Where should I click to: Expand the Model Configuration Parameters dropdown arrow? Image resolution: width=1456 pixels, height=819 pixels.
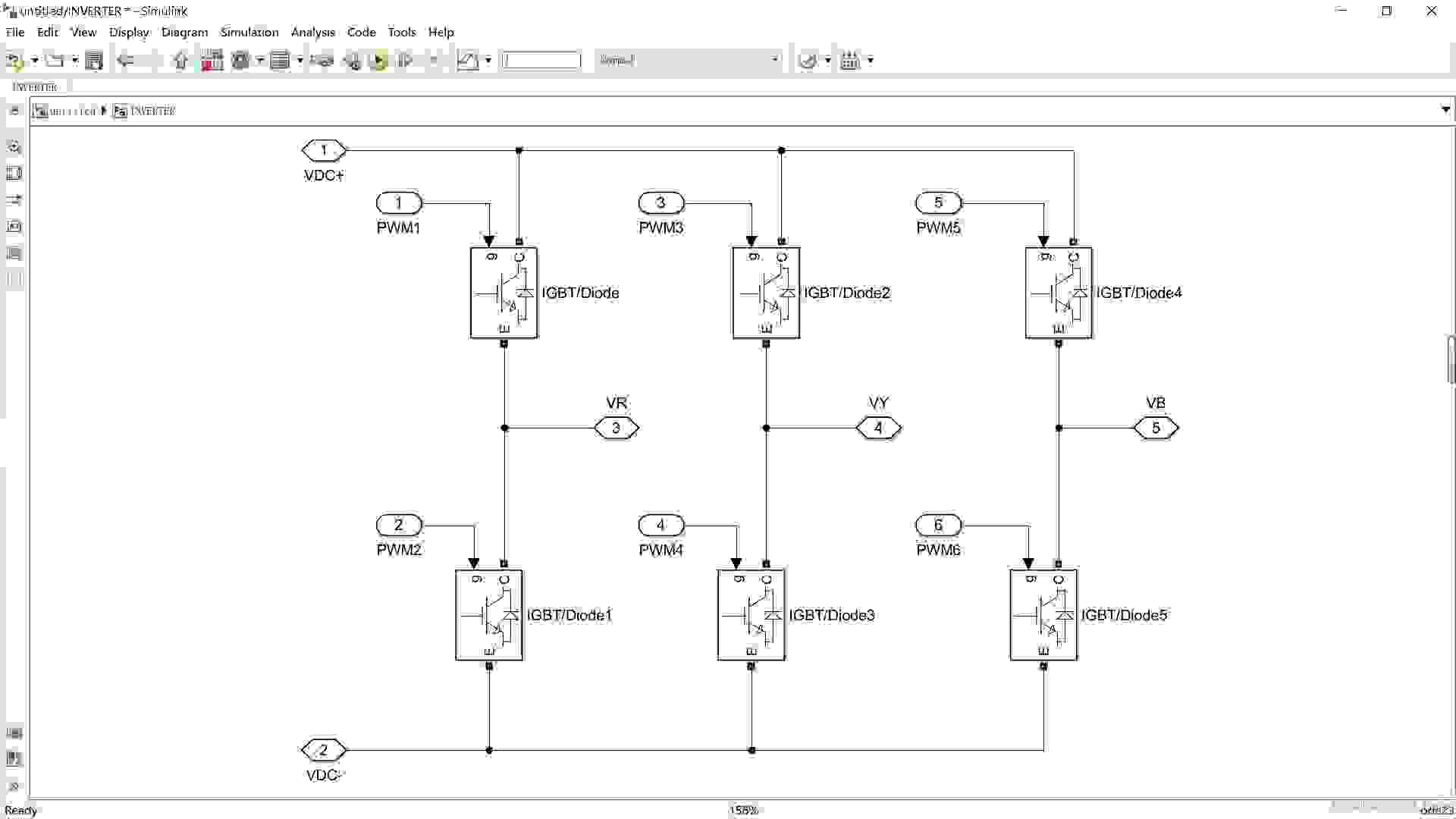point(261,61)
